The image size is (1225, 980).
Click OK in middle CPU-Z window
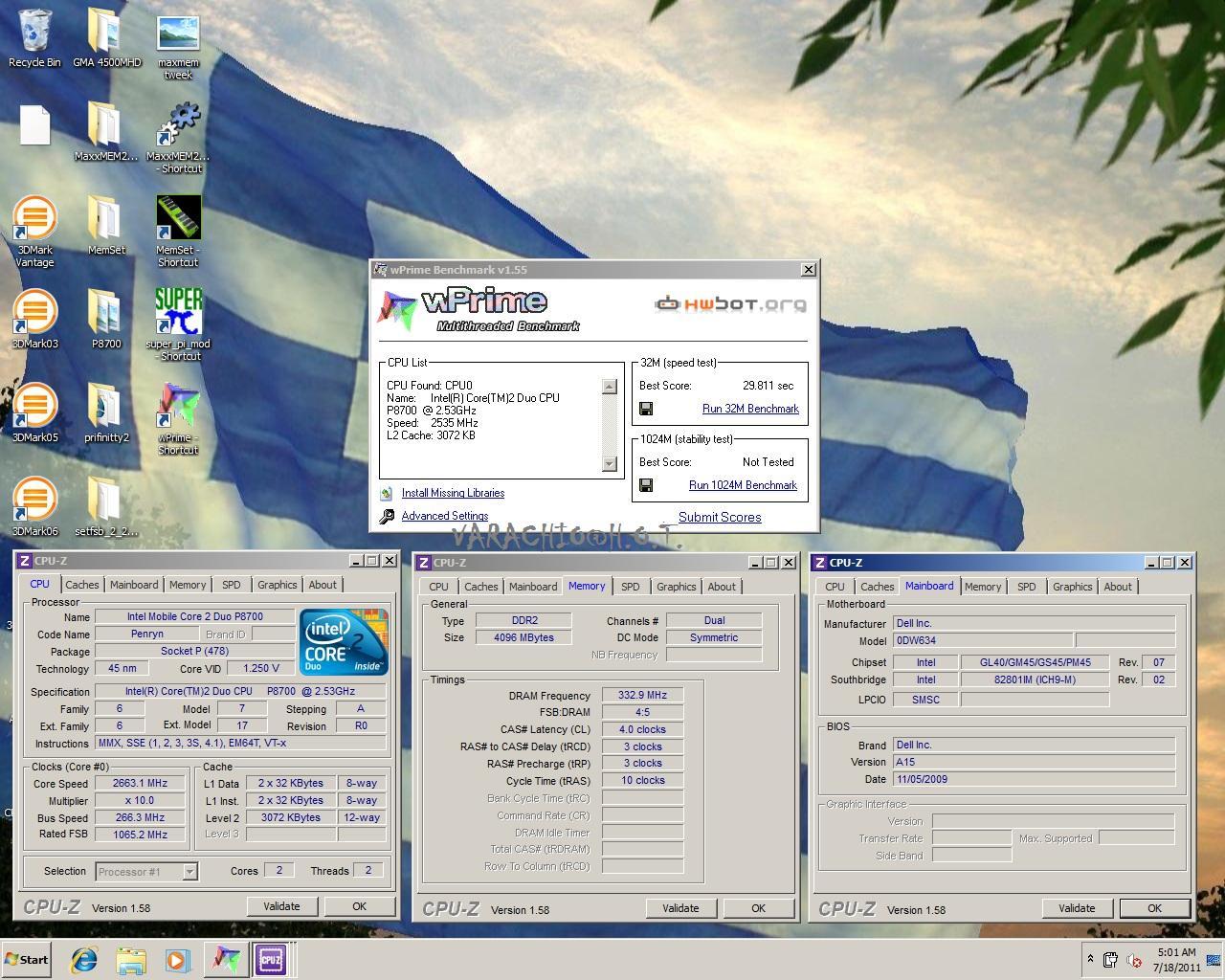[758, 908]
